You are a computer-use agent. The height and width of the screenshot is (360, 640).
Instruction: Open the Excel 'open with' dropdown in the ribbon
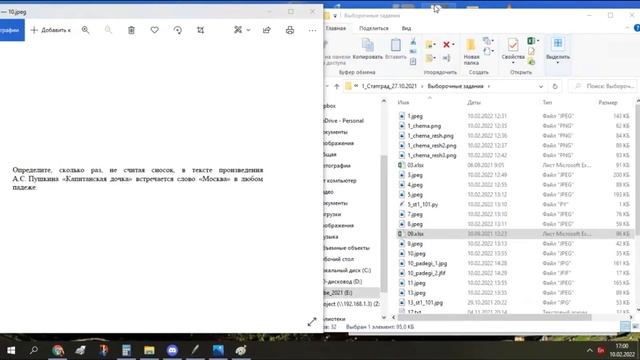click(x=533, y=41)
